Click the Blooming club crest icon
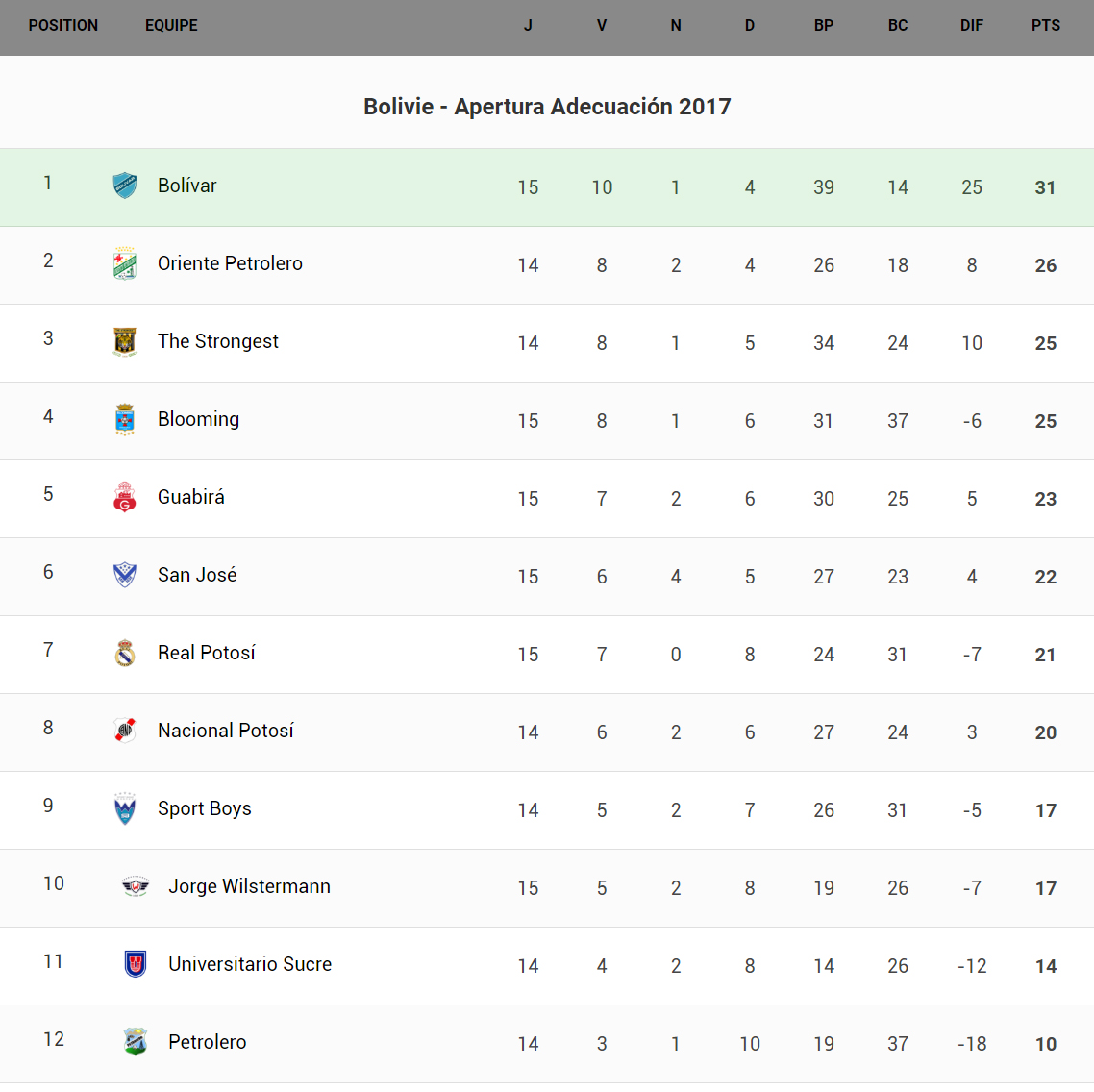1094x1092 pixels. (x=125, y=419)
